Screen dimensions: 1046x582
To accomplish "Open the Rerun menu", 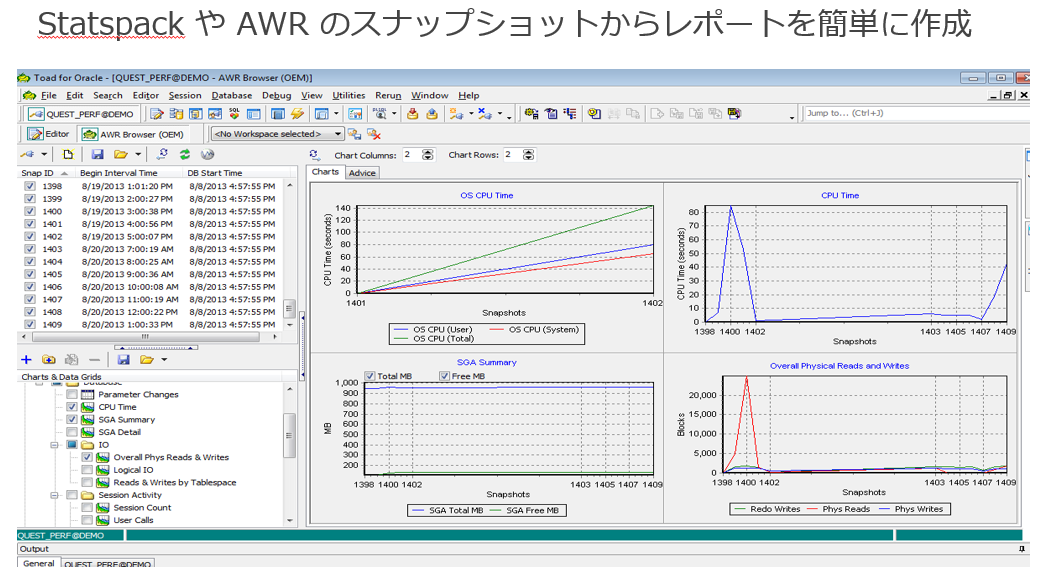I will tap(388, 95).
